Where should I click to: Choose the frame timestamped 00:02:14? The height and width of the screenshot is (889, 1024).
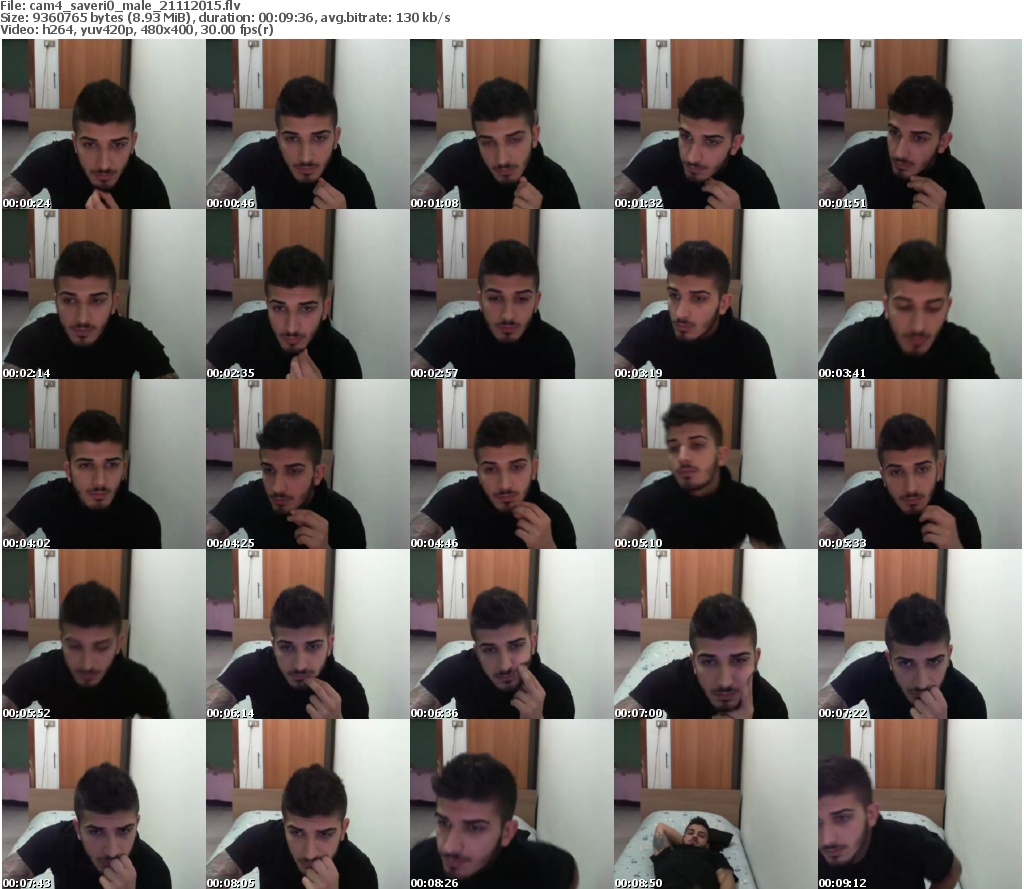[x=103, y=294]
